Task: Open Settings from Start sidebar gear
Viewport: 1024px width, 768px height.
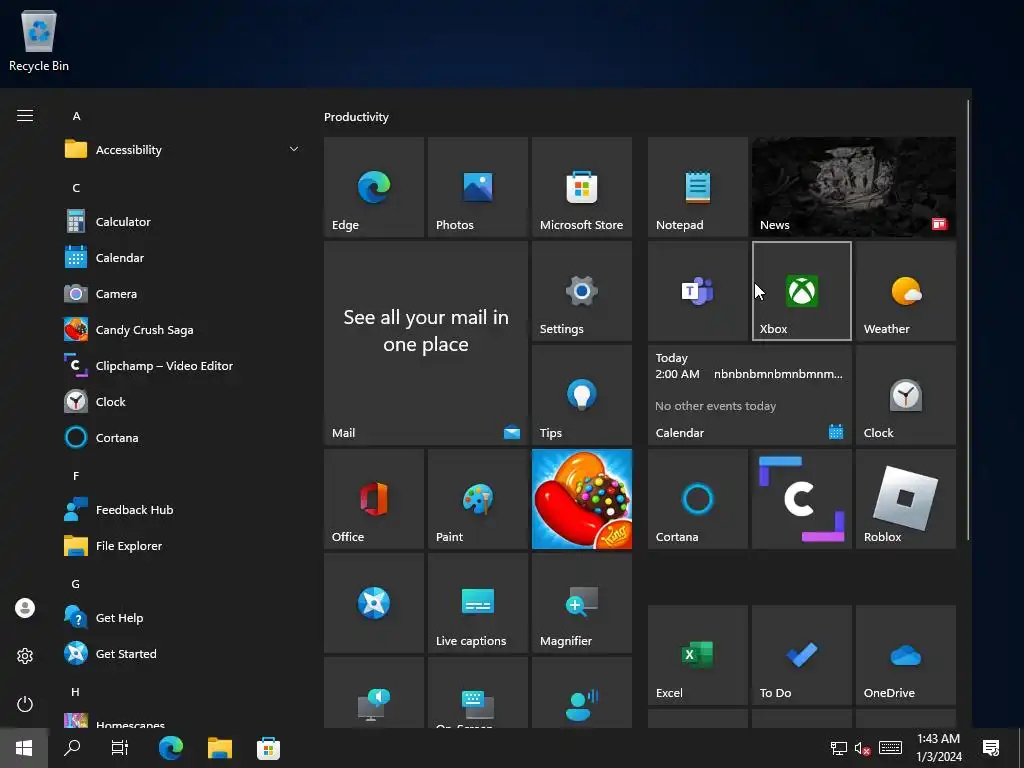Action: click(25, 656)
